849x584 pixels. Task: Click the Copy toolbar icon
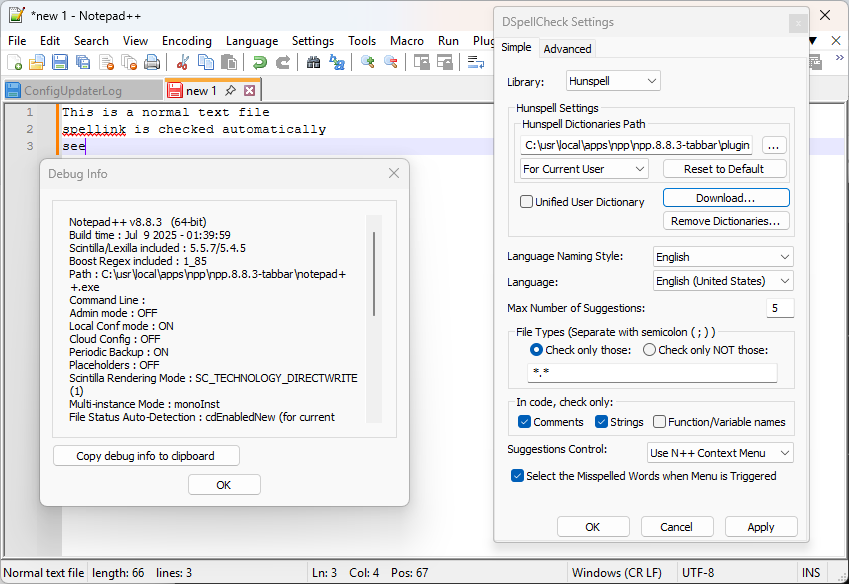coord(206,63)
